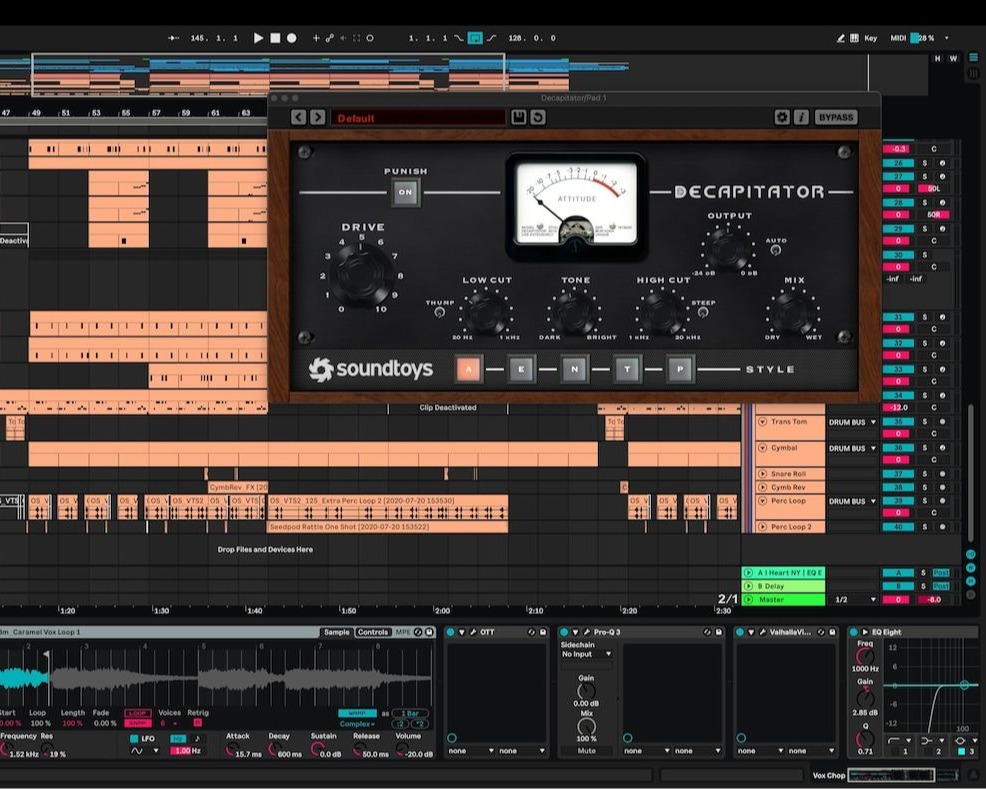Open the OTT plugin window wrench icon
Image resolution: width=986 pixels, height=789 pixels.
click(473, 632)
